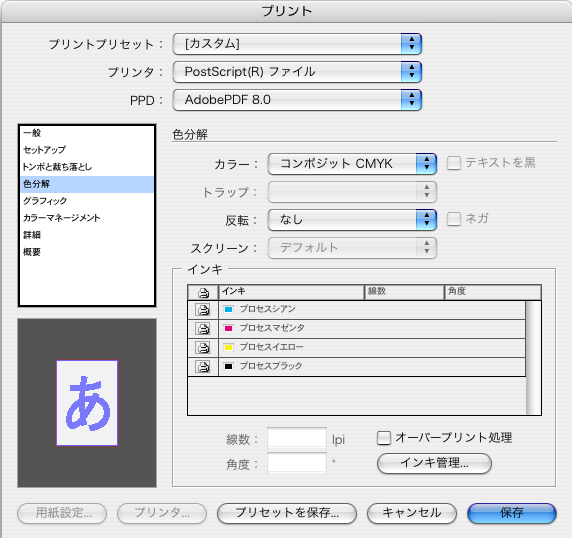Open the PPD dropdown showing AdobePDF 8.0
This screenshot has width=572, height=538.
[x=297, y=100]
